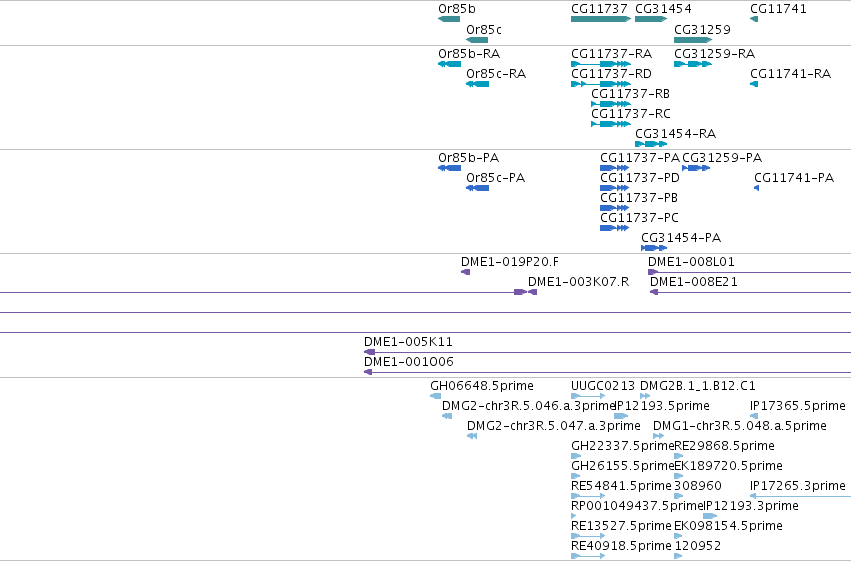The image size is (851, 561).
Task: Open EST RE29868.5prime
Action: pos(725,447)
